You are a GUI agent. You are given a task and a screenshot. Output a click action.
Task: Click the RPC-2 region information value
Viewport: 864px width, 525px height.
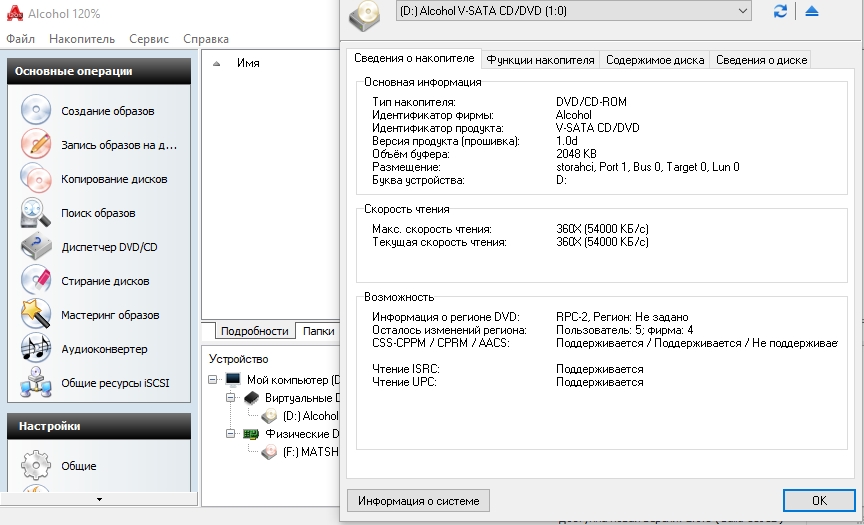click(622, 317)
